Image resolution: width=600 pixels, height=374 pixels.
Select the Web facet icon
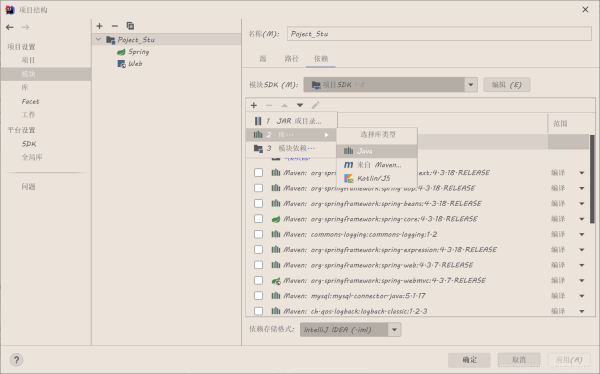click(x=121, y=64)
